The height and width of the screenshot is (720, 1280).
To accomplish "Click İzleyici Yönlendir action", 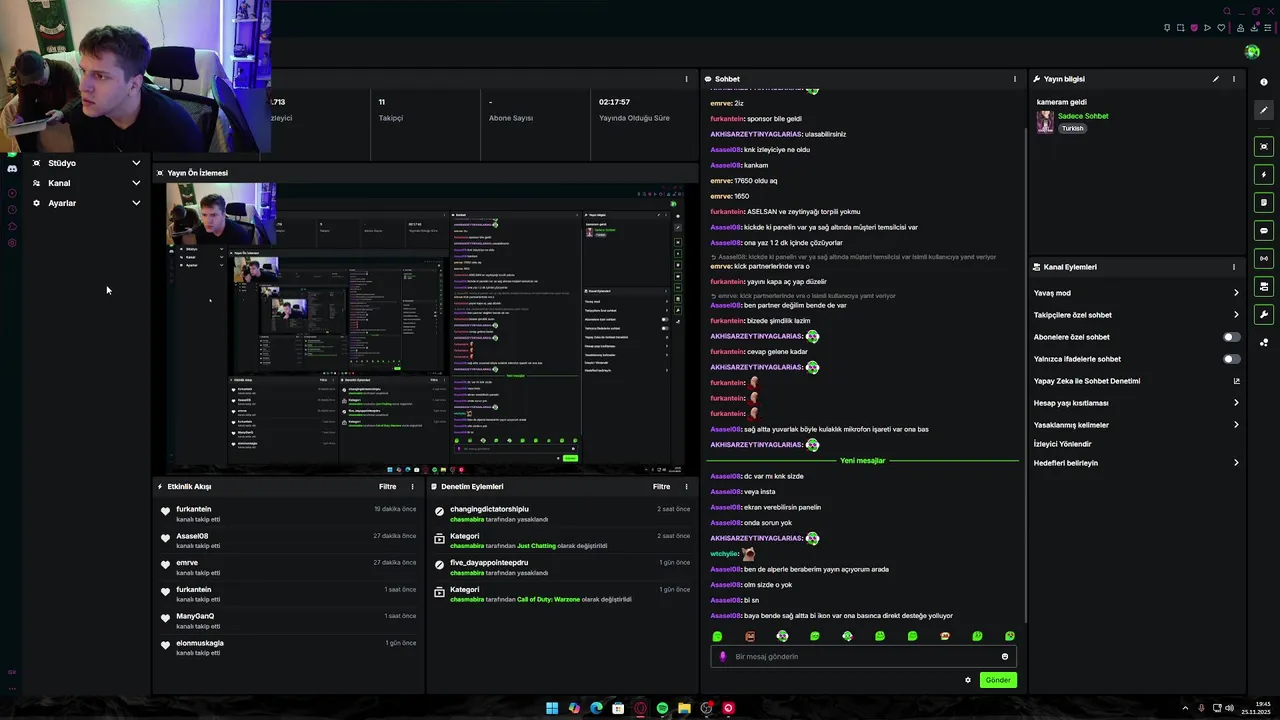I will click(1062, 444).
